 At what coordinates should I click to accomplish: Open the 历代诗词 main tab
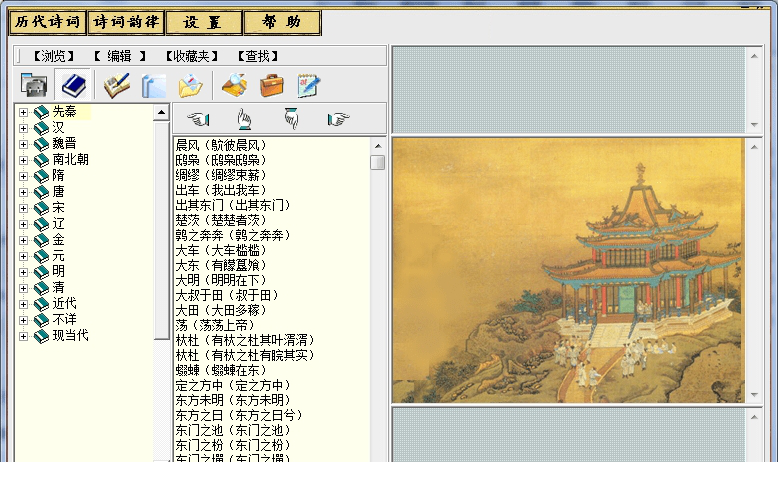coord(48,22)
